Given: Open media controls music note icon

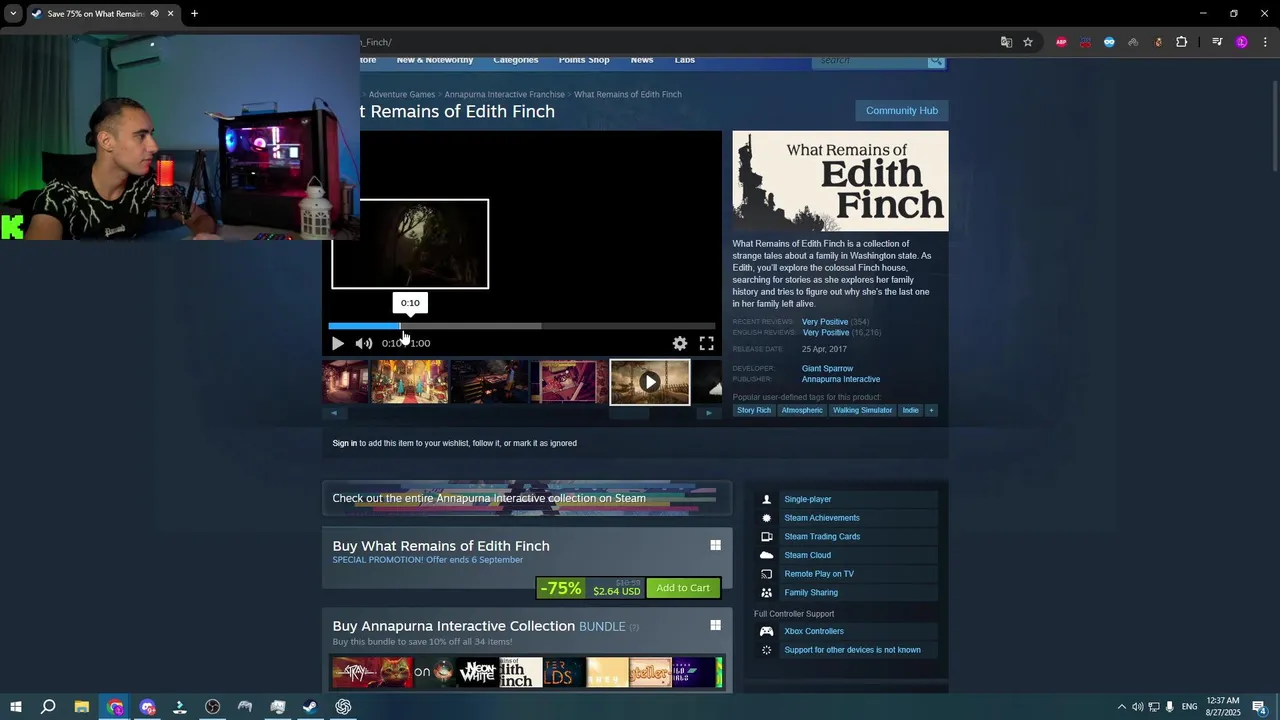Looking at the screenshot, I should tap(1217, 42).
